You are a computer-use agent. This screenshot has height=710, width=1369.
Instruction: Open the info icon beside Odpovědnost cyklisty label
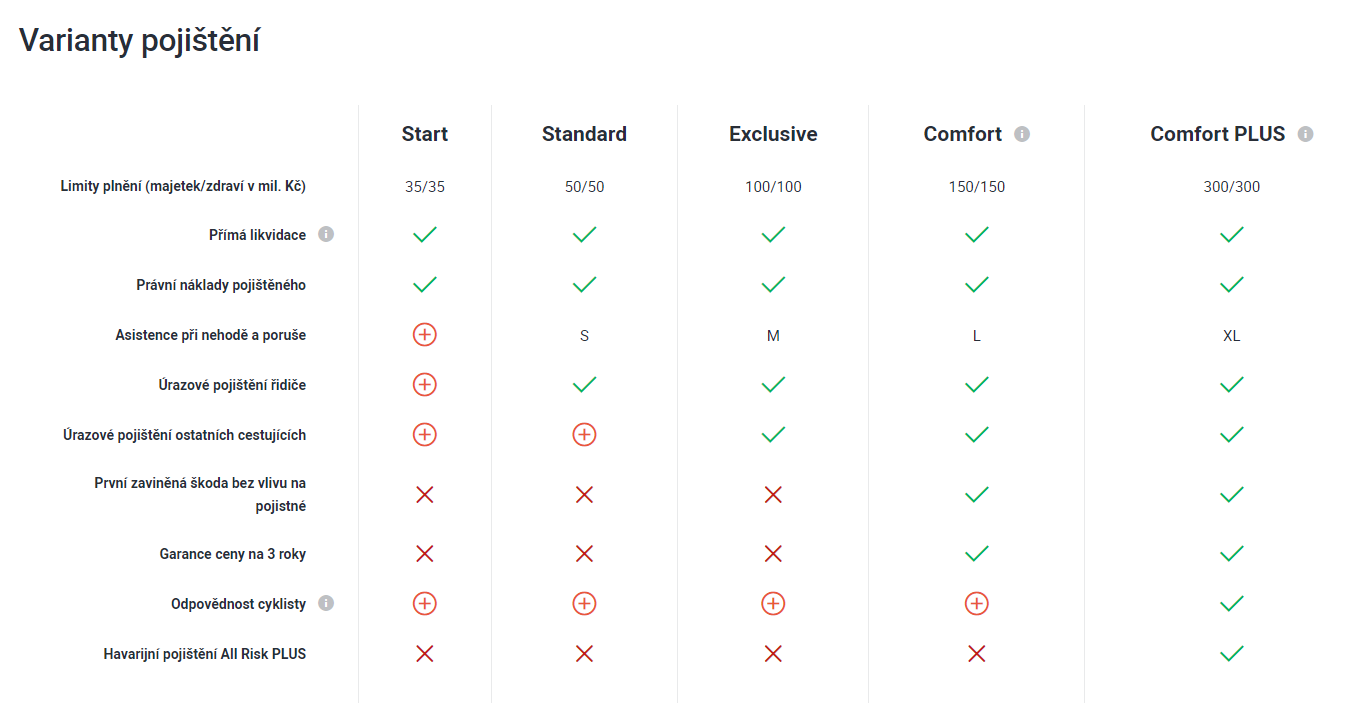326,603
